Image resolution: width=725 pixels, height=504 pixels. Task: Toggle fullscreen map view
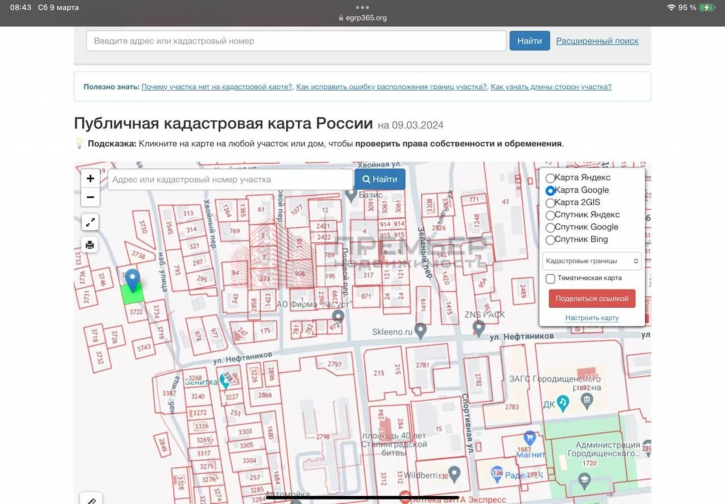[x=90, y=223]
